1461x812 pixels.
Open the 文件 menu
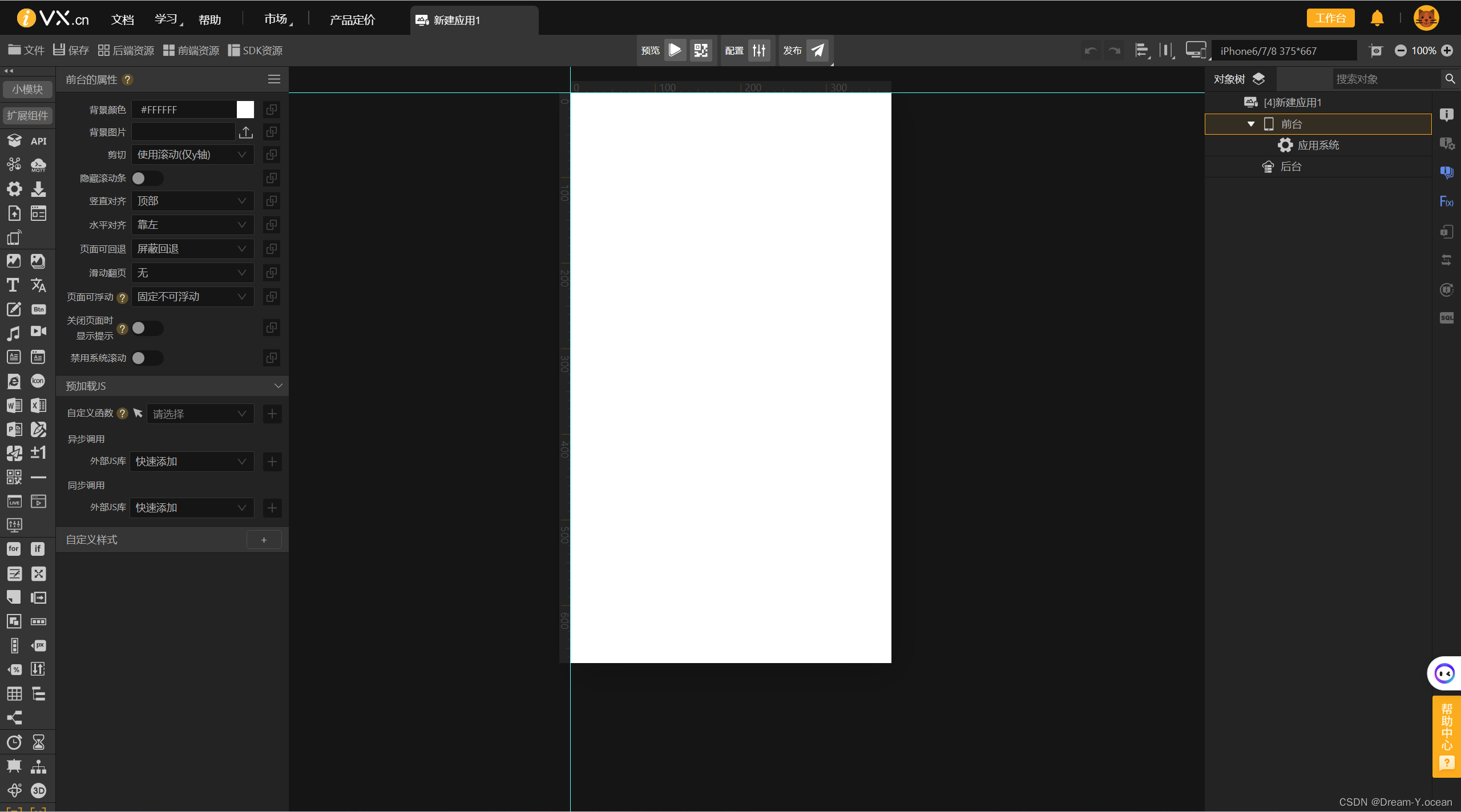click(26, 50)
